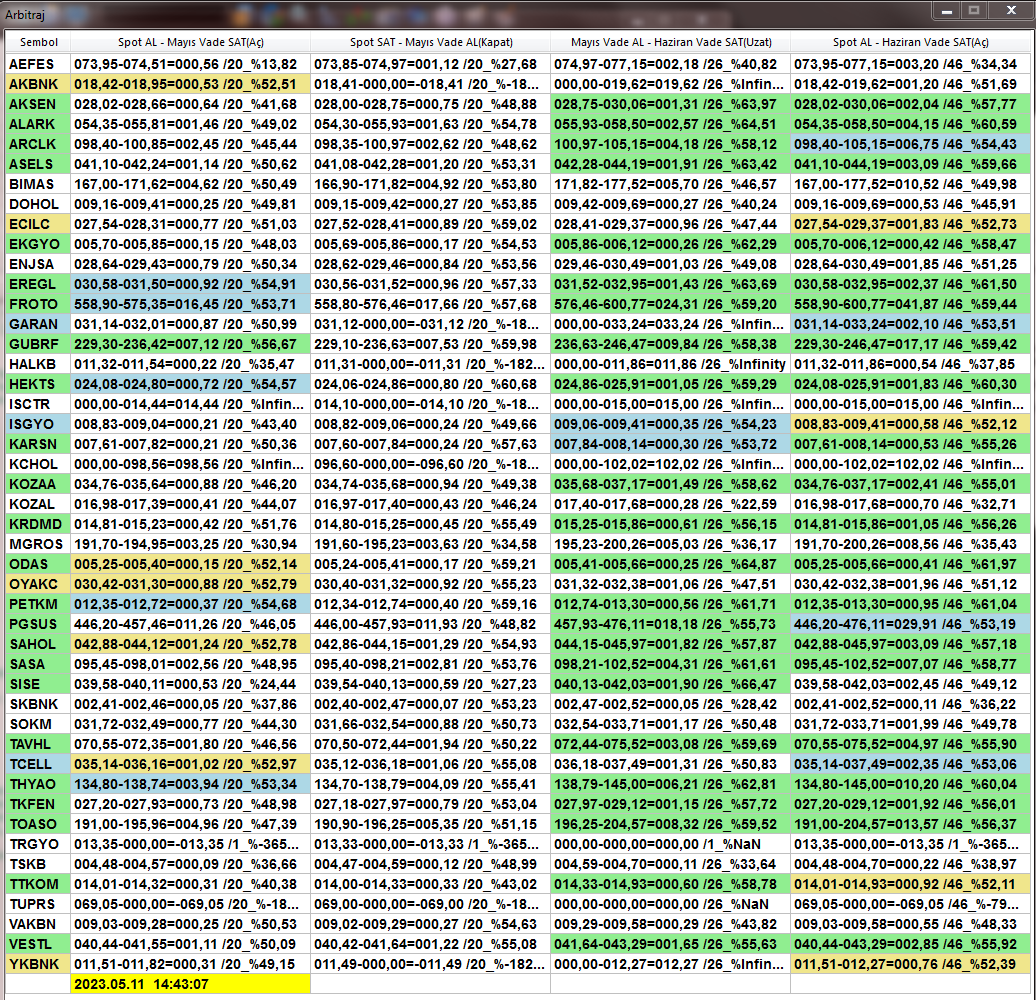Select the EREGL symbol cell
Image resolution: width=1036 pixels, height=1000 pixels.
pos(38,284)
